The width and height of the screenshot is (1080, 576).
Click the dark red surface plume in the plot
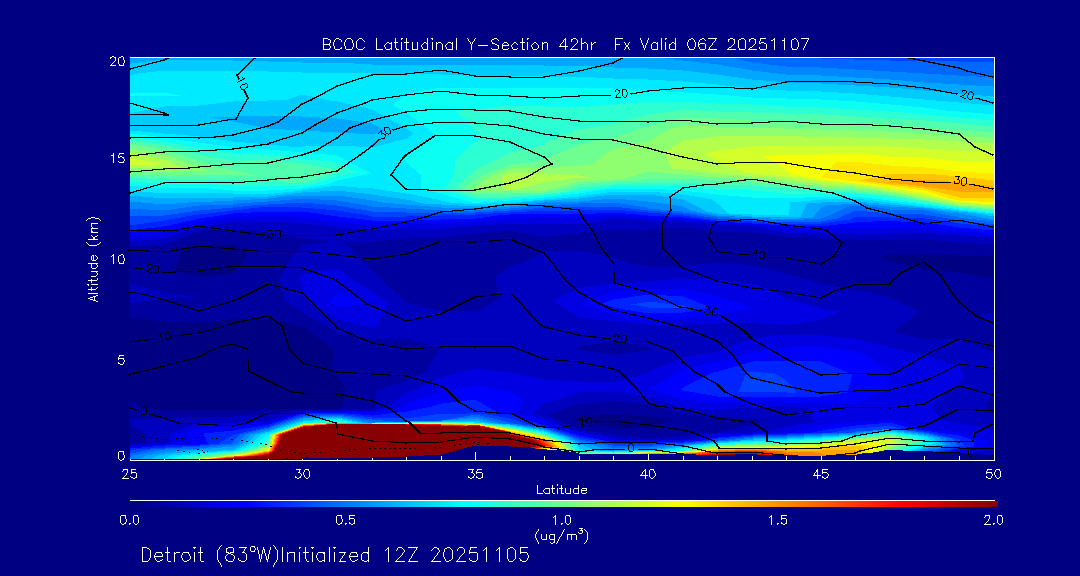coord(400,439)
